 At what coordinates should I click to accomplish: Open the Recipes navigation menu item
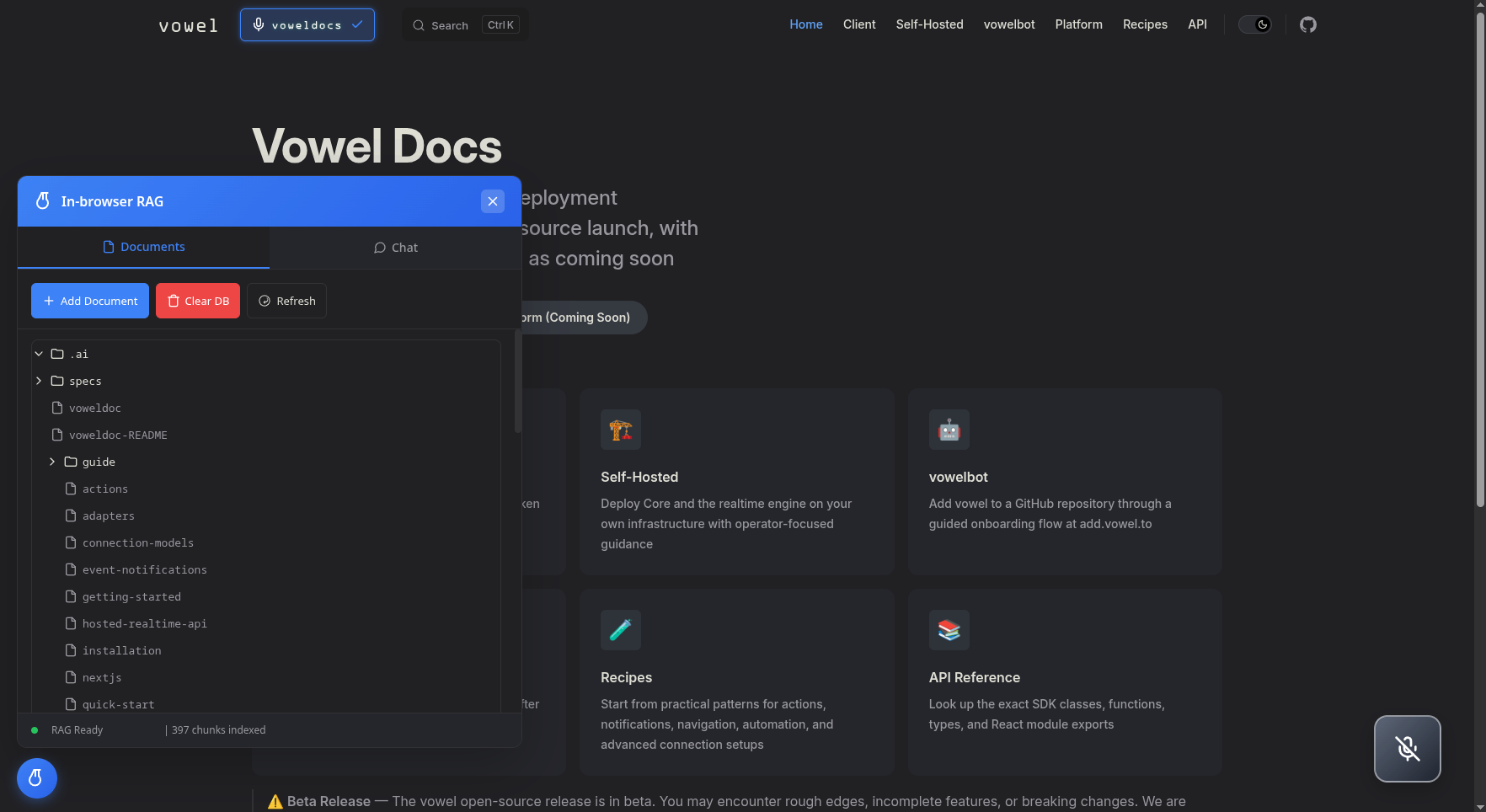click(1145, 24)
